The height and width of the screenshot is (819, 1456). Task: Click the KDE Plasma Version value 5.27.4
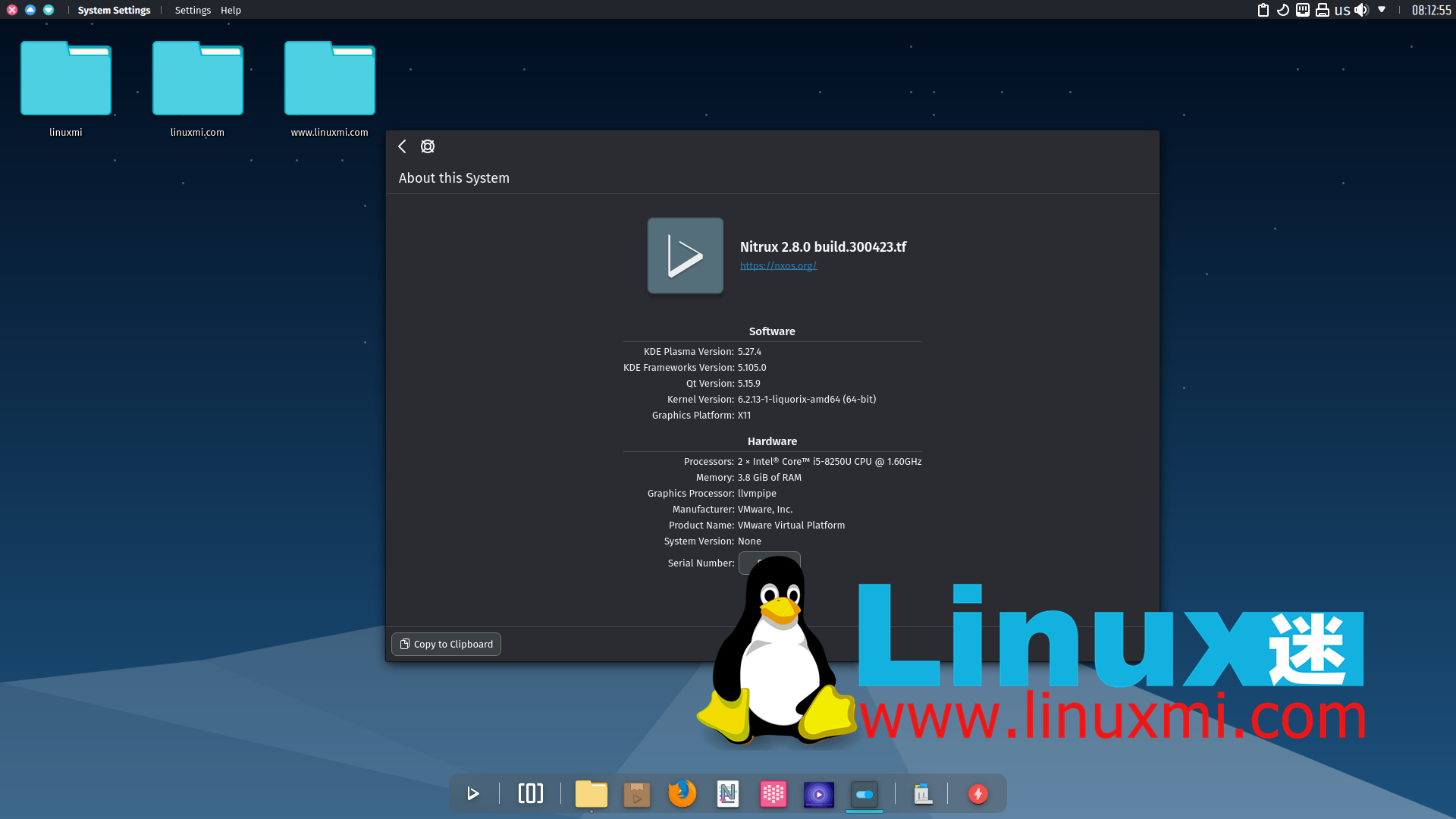(x=749, y=352)
